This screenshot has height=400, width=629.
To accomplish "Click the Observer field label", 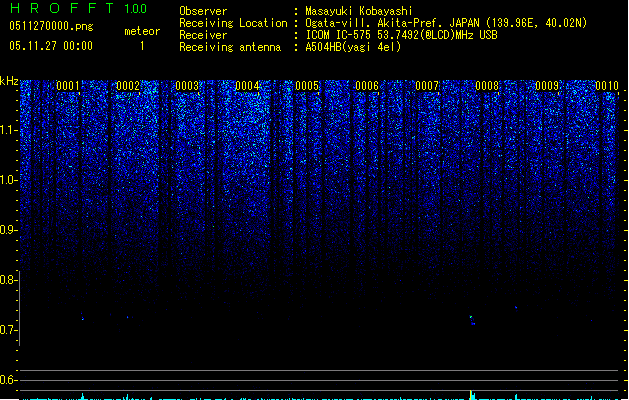I will point(203,11).
